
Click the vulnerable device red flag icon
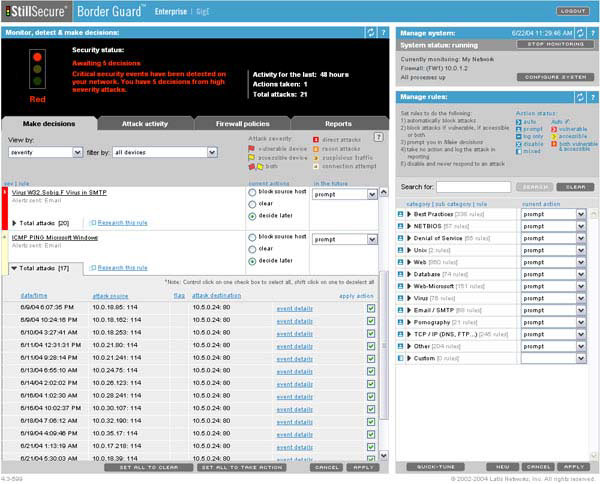[251, 148]
